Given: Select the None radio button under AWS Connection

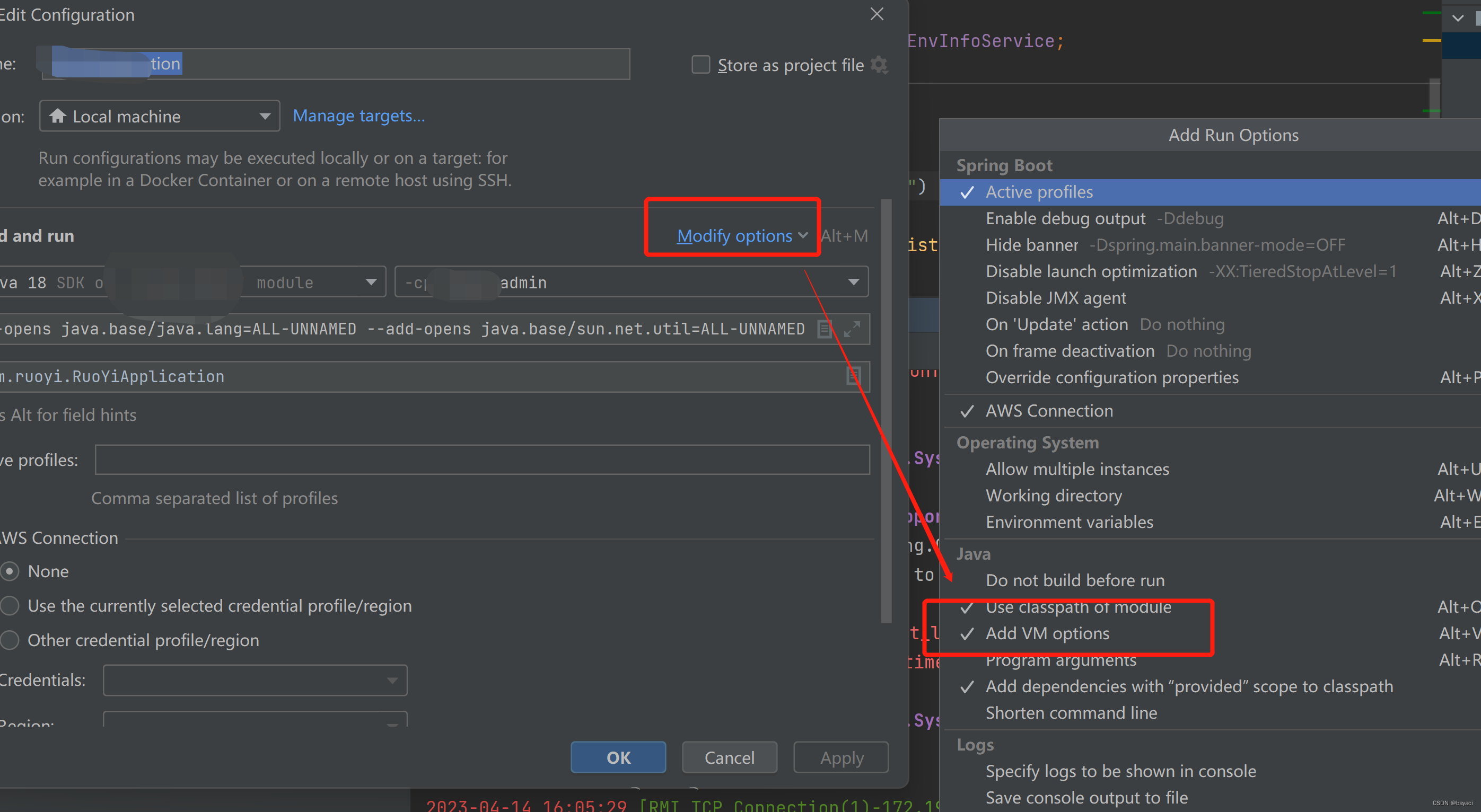Looking at the screenshot, I should (x=10, y=571).
